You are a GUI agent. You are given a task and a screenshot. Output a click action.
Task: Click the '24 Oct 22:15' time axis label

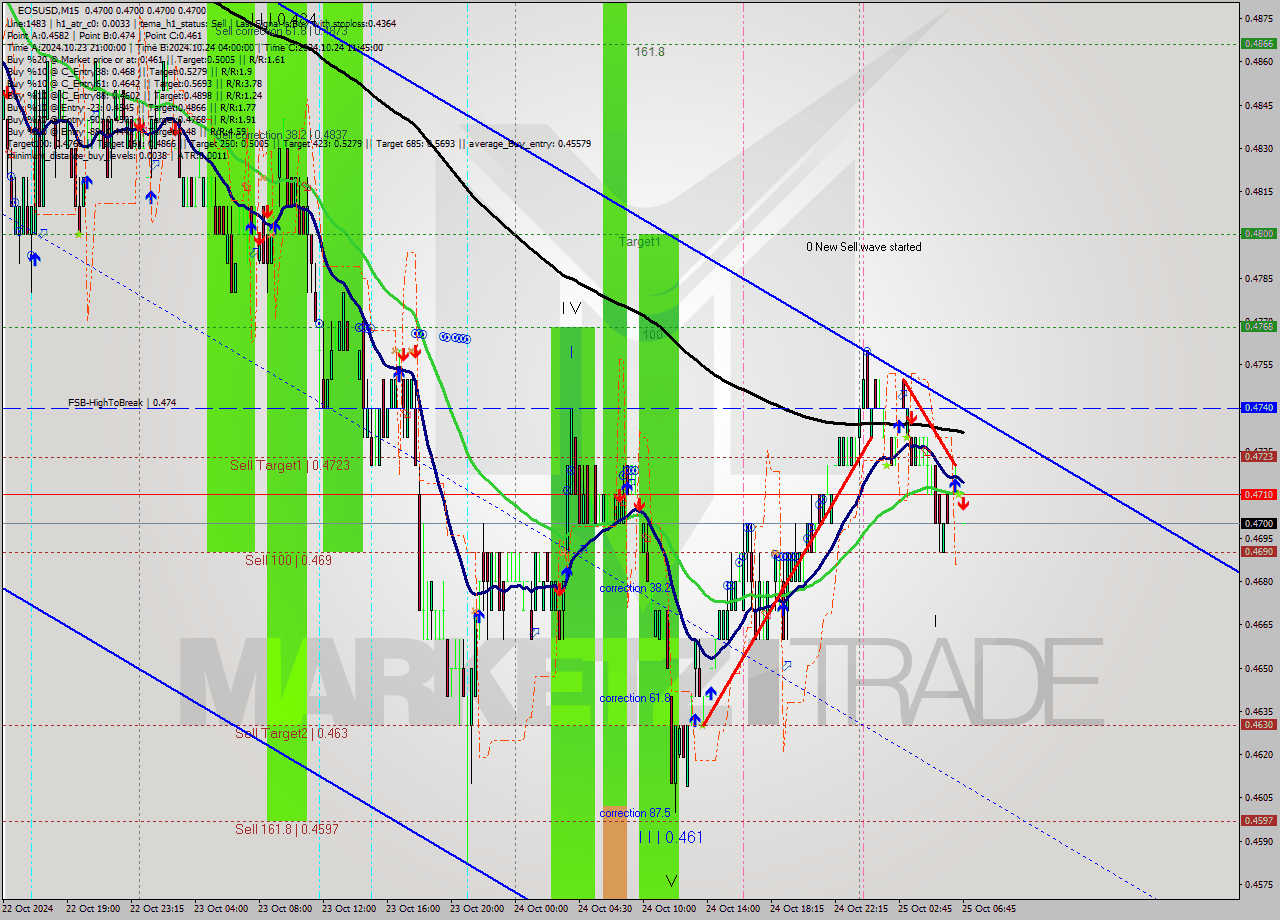click(x=861, y=909)
